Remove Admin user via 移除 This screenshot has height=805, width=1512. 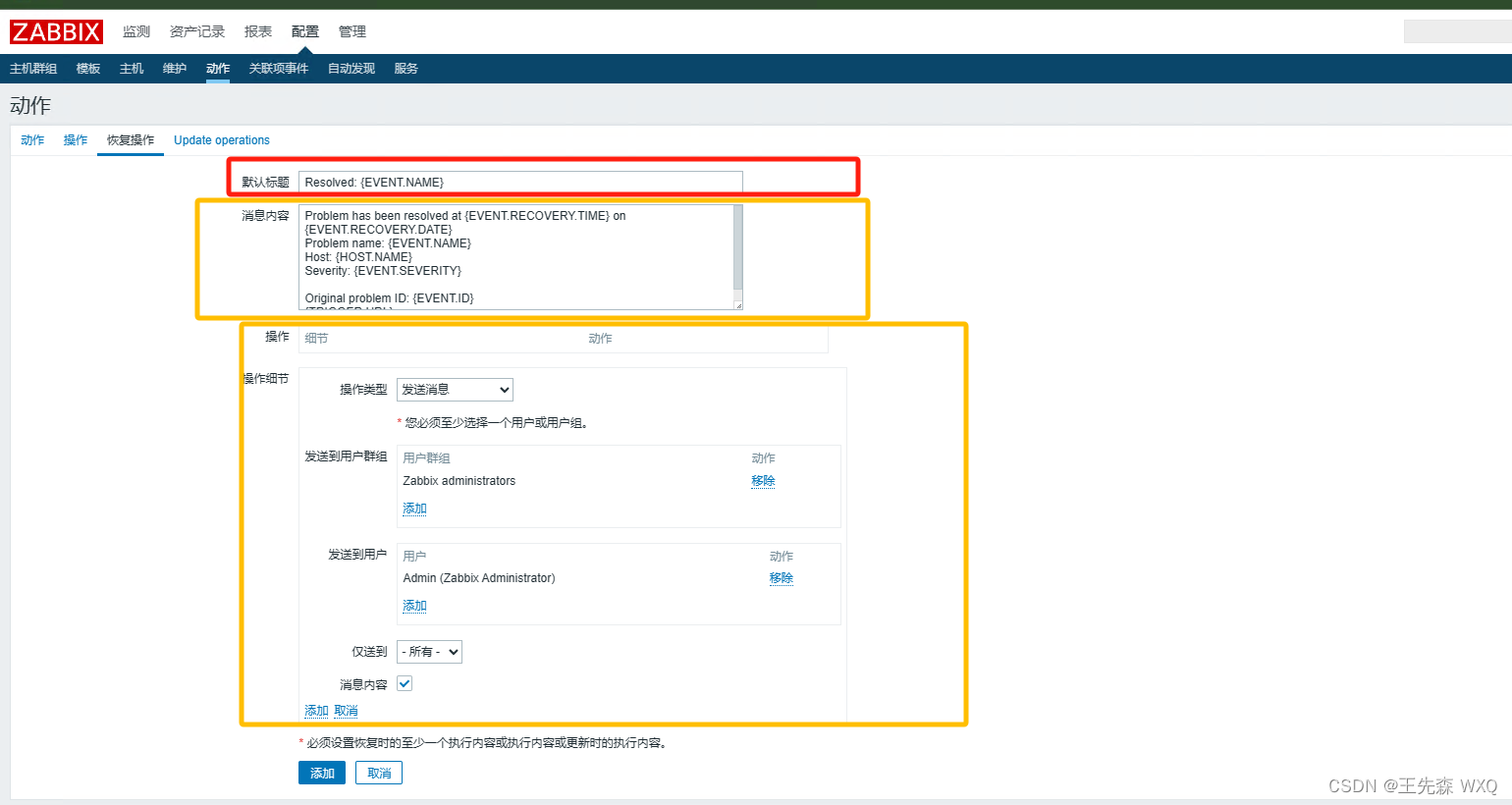point(782,578)
